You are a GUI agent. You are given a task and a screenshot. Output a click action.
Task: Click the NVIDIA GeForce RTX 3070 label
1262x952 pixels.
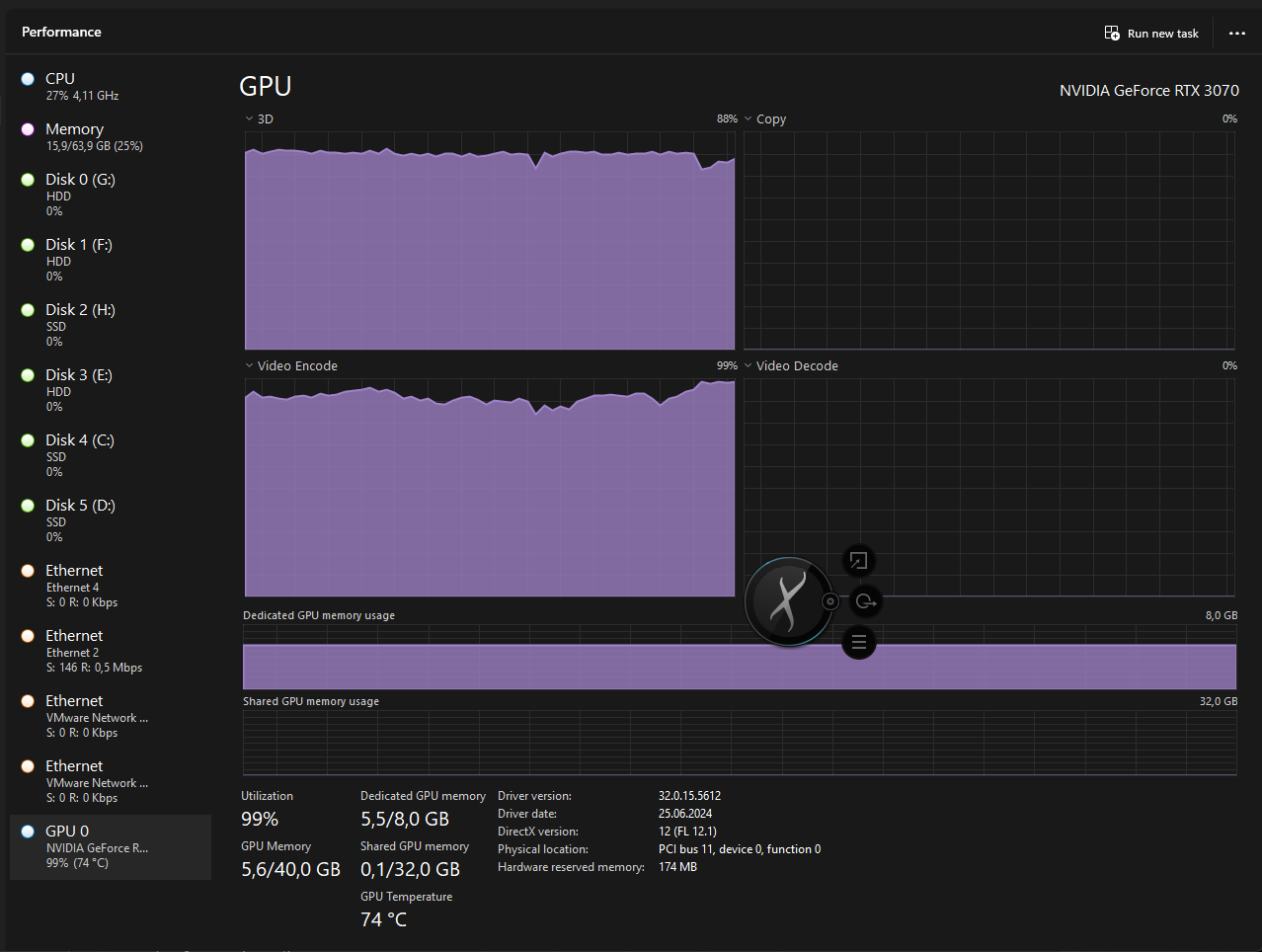coord(1149,90)
